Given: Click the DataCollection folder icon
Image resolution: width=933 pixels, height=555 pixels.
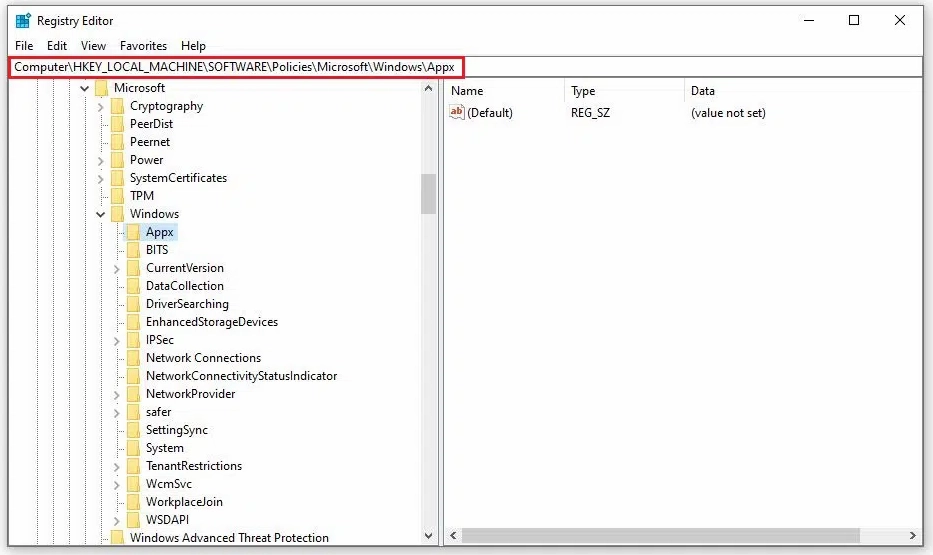Looking at the screenshot, I should 134,286.
